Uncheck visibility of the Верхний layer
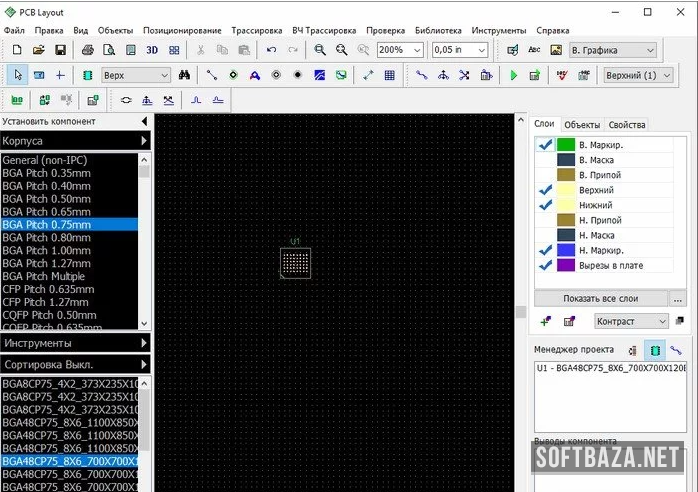 tap(545, 190)
